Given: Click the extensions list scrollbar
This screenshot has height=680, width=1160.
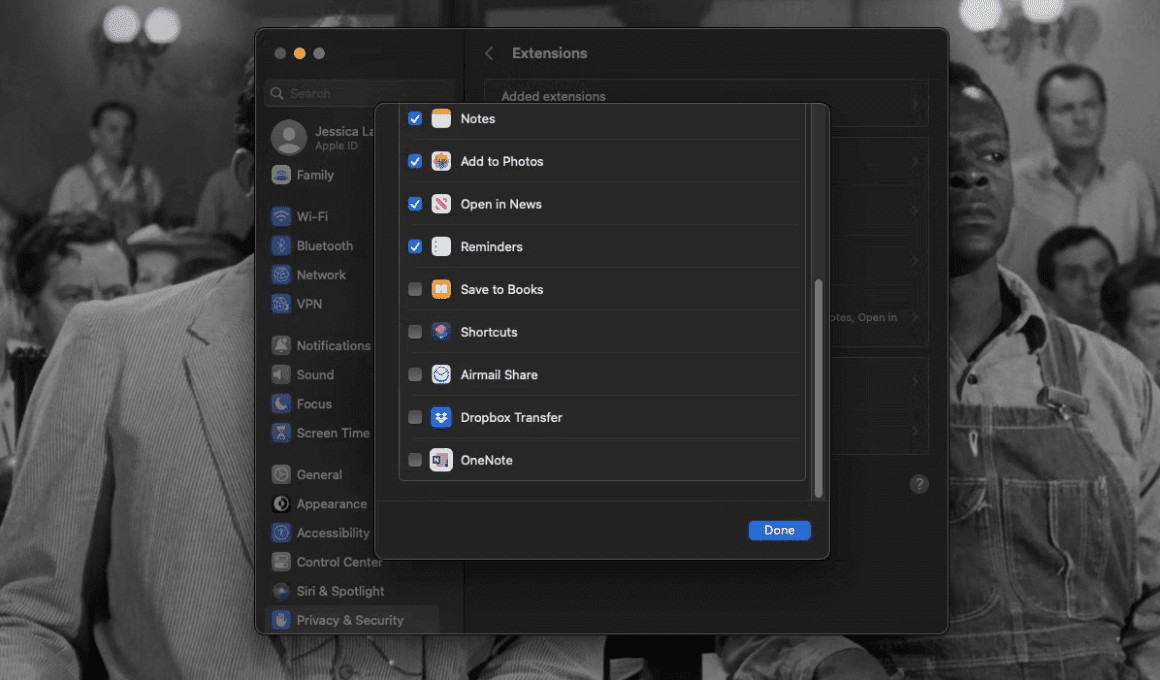Looking at the screenshot, I should coord(818,388).
